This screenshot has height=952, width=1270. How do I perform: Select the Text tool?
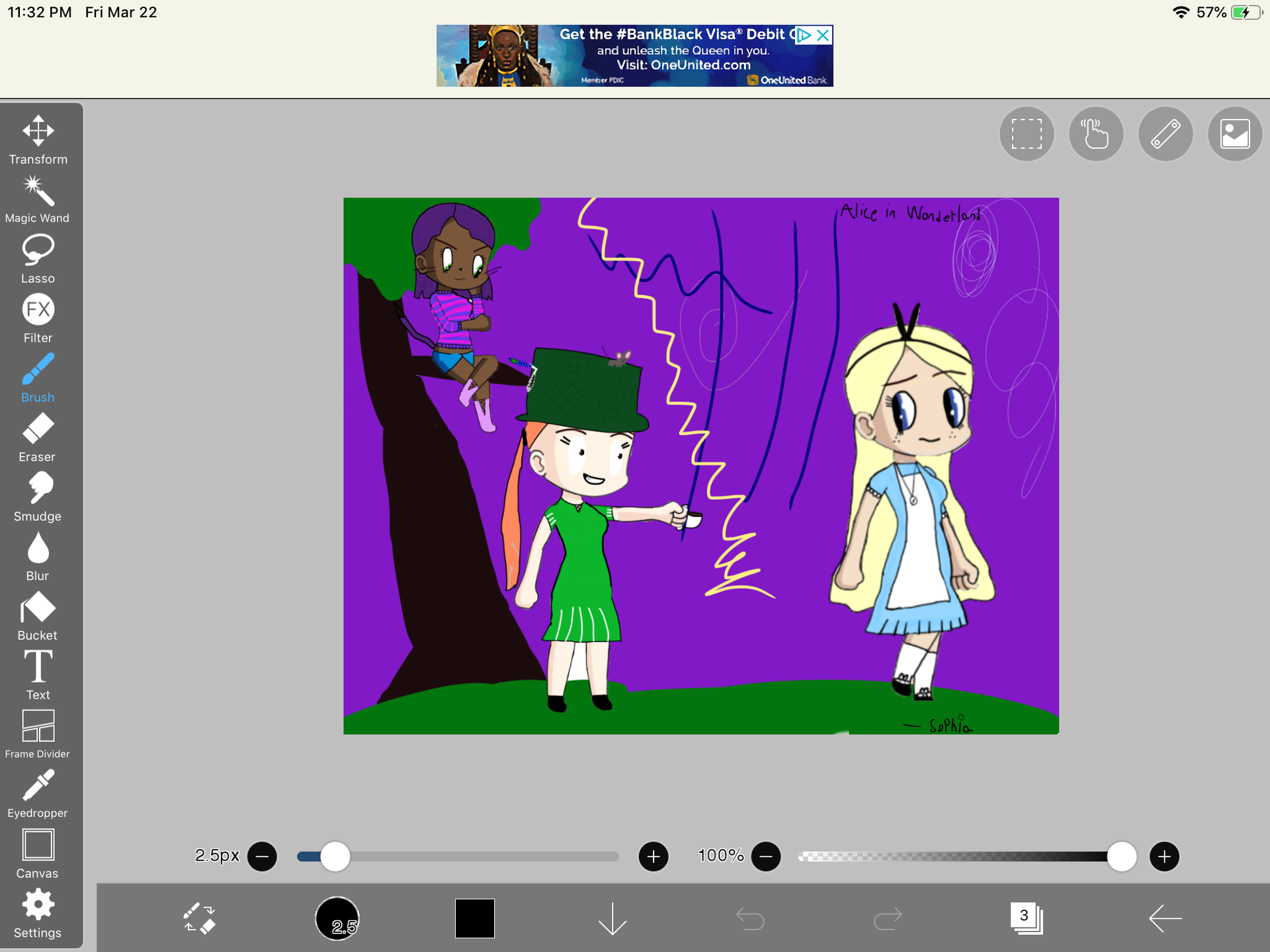[38, 676]
